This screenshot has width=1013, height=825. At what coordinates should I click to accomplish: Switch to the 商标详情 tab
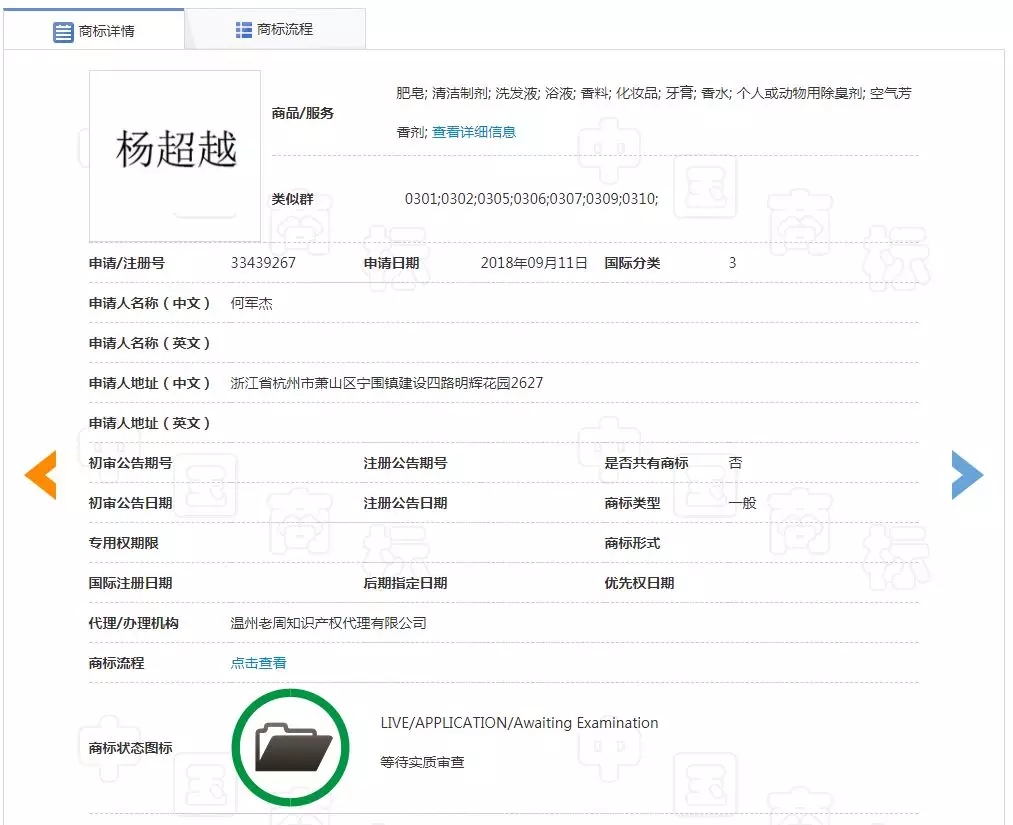[x=105, y=29]
